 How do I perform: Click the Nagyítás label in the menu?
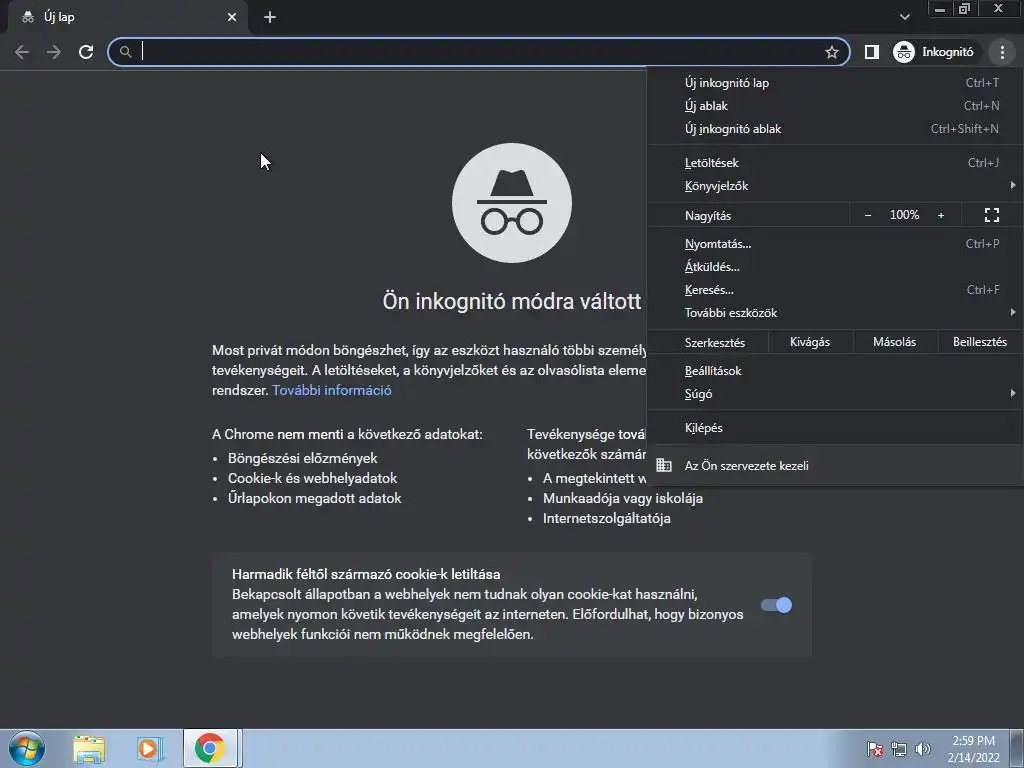(708, 216)
